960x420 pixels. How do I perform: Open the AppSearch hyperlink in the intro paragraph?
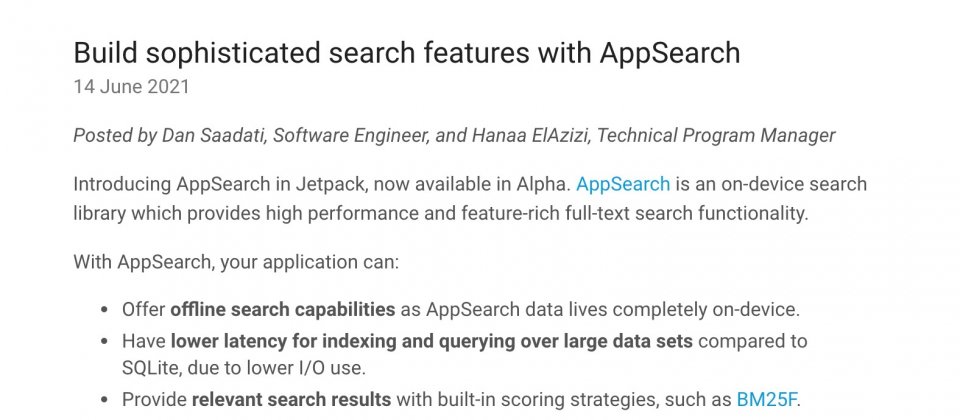[623, 184]
